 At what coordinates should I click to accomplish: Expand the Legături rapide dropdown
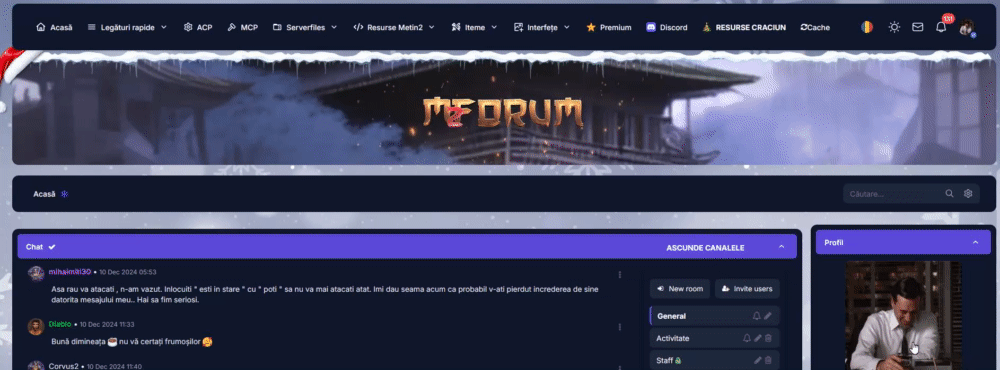coord(127,27)
